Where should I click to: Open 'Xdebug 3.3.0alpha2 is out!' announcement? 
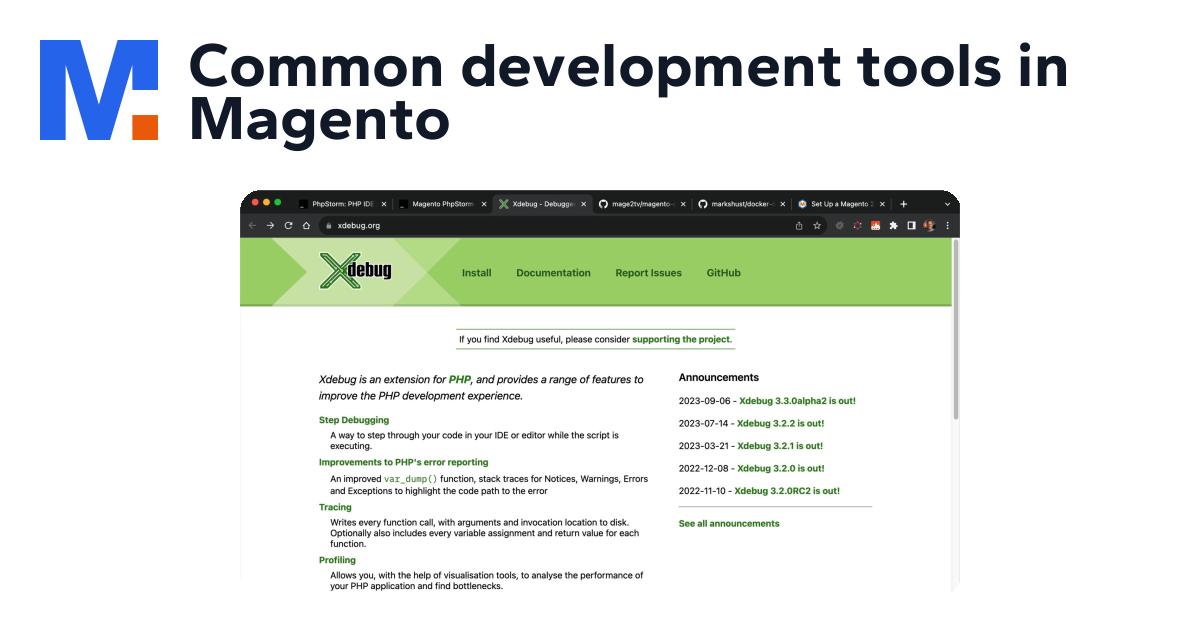pyautogui.click(x=797, y=401)
